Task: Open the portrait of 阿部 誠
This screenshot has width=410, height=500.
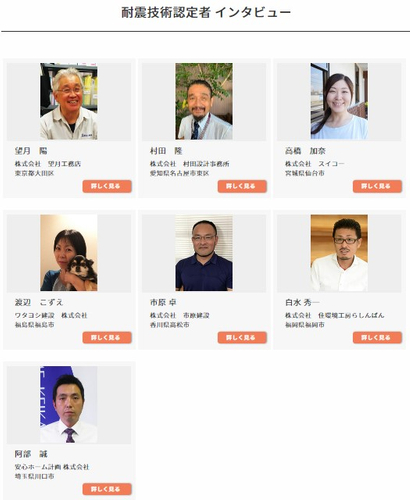Action: (x=69, y=405)
